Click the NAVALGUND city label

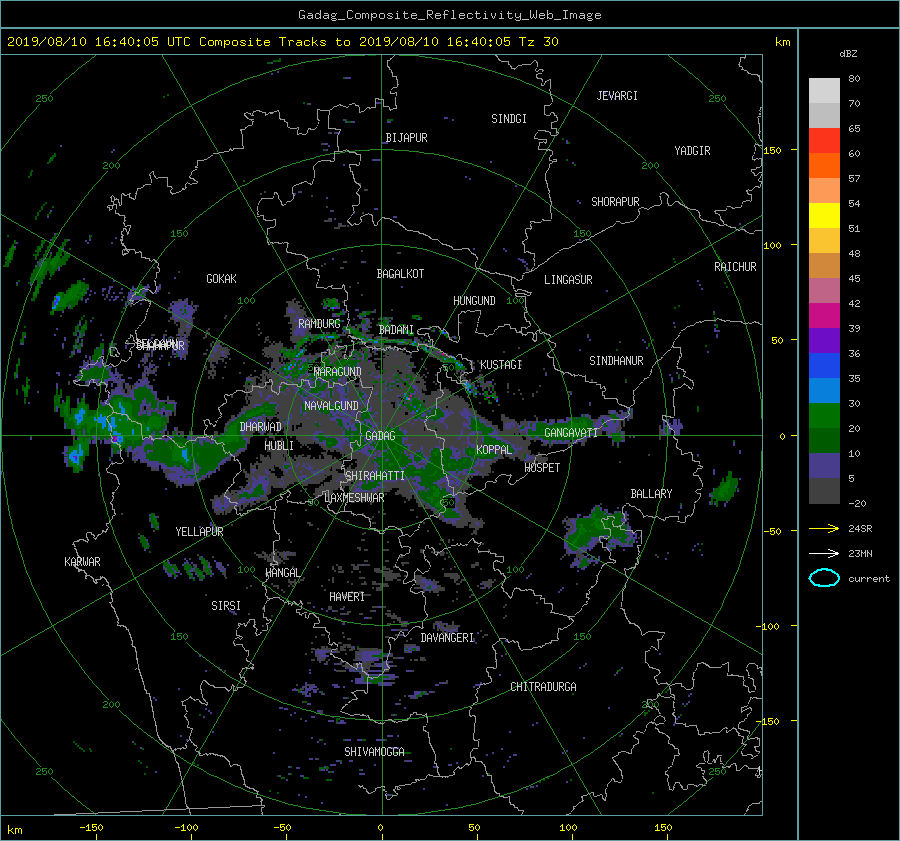331,406
